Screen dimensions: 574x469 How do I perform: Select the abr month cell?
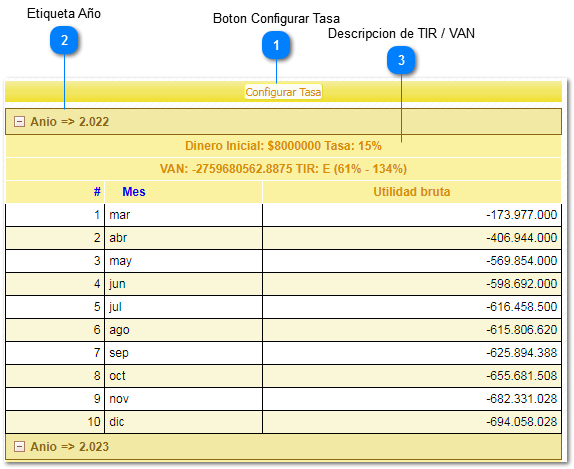(x=183, y=238)
